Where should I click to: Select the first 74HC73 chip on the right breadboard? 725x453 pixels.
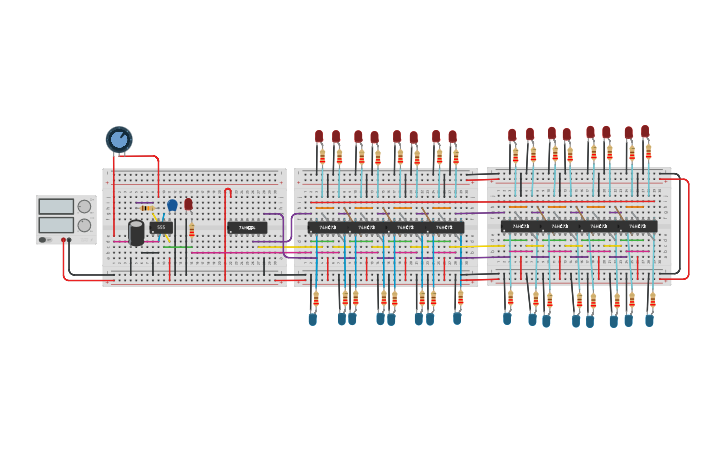521,226
